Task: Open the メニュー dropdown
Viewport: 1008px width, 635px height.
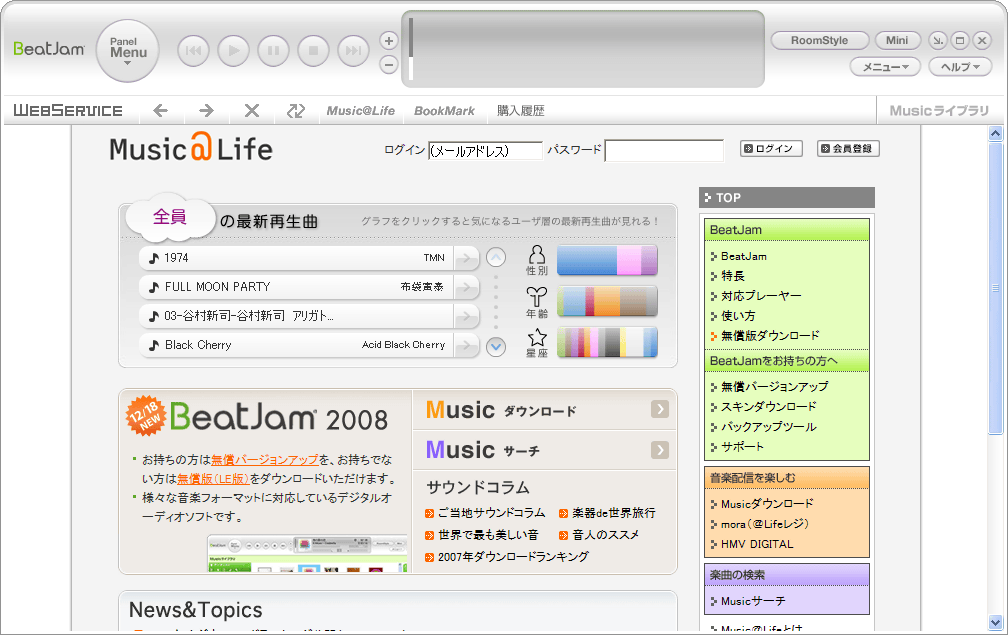Action: (x=885, y=67)
